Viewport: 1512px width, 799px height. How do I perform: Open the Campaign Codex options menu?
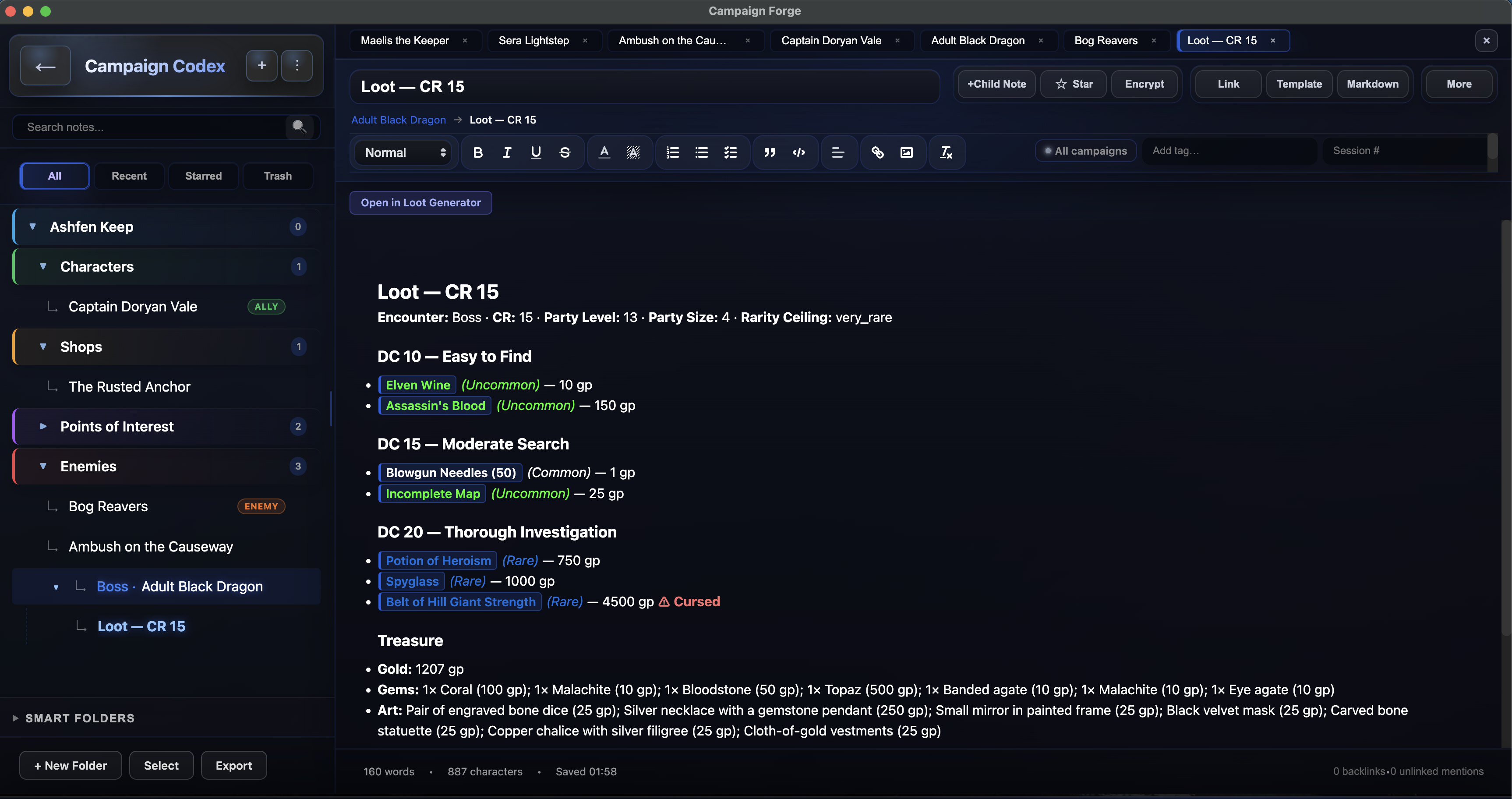point(297,66)
